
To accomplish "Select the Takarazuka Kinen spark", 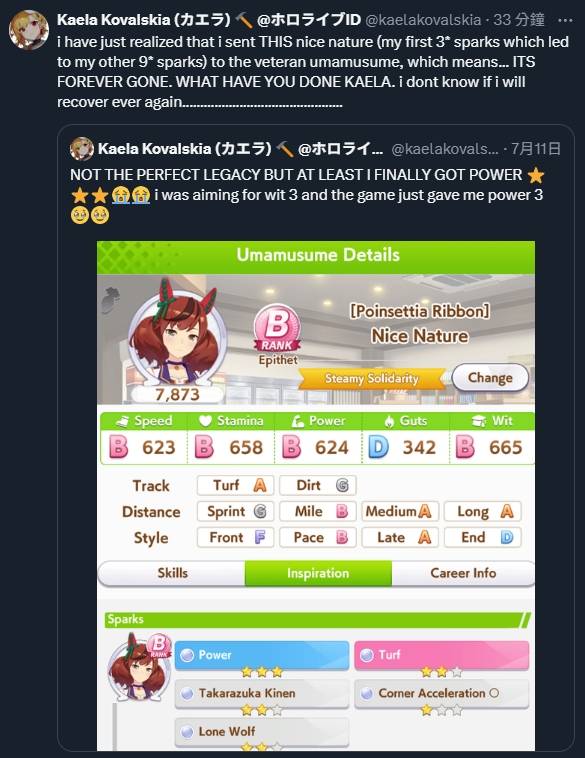I will pyautogui.click(x=262, y=694).
